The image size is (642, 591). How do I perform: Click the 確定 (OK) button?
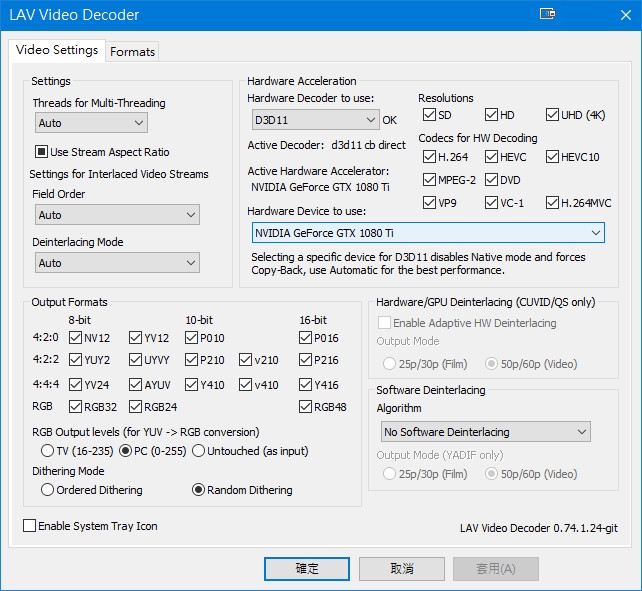click(307, 568)
